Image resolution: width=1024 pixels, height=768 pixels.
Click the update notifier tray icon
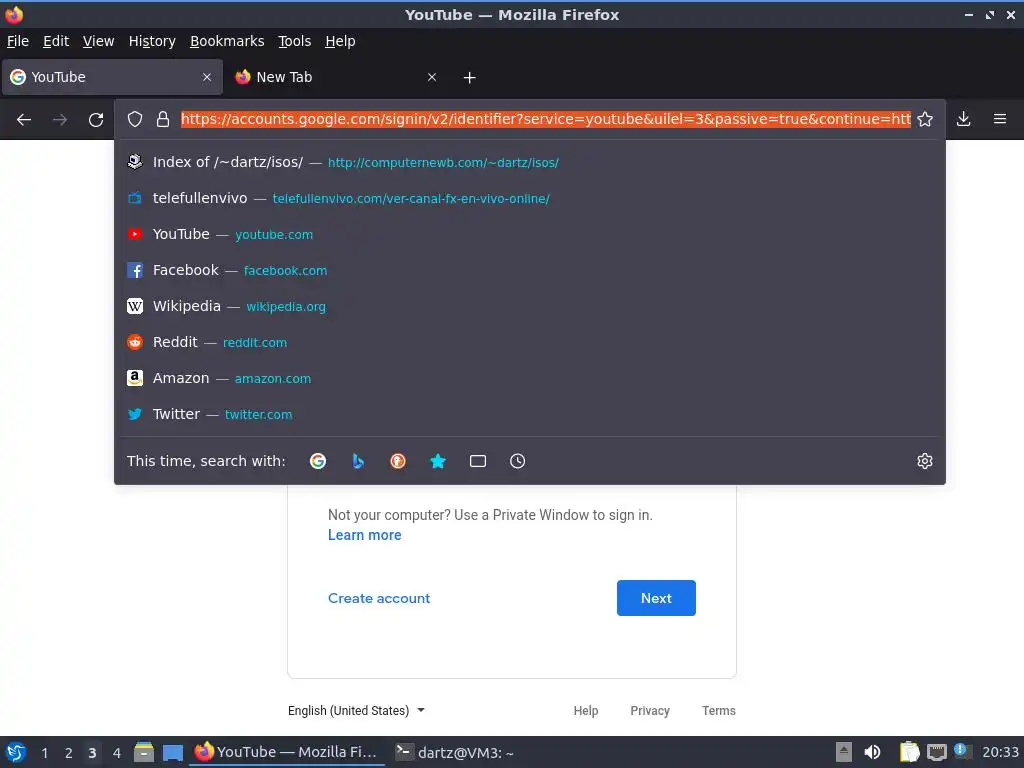pos(961,751)
